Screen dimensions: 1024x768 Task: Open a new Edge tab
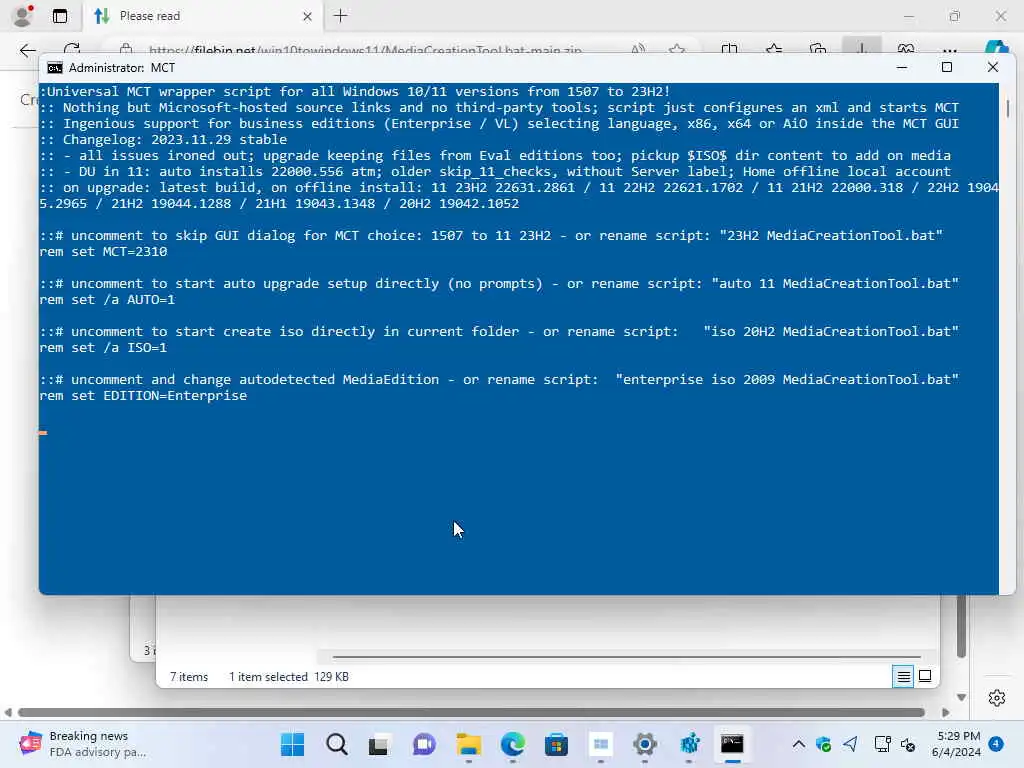(x=340, y=16)
